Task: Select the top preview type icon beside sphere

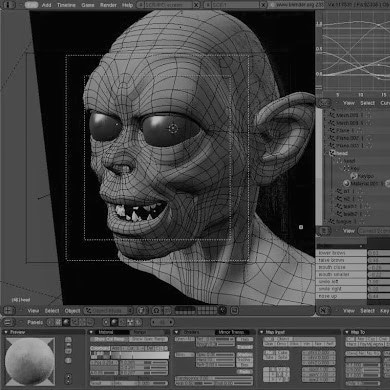Action: pyautogui.click(x=68, y=339)
